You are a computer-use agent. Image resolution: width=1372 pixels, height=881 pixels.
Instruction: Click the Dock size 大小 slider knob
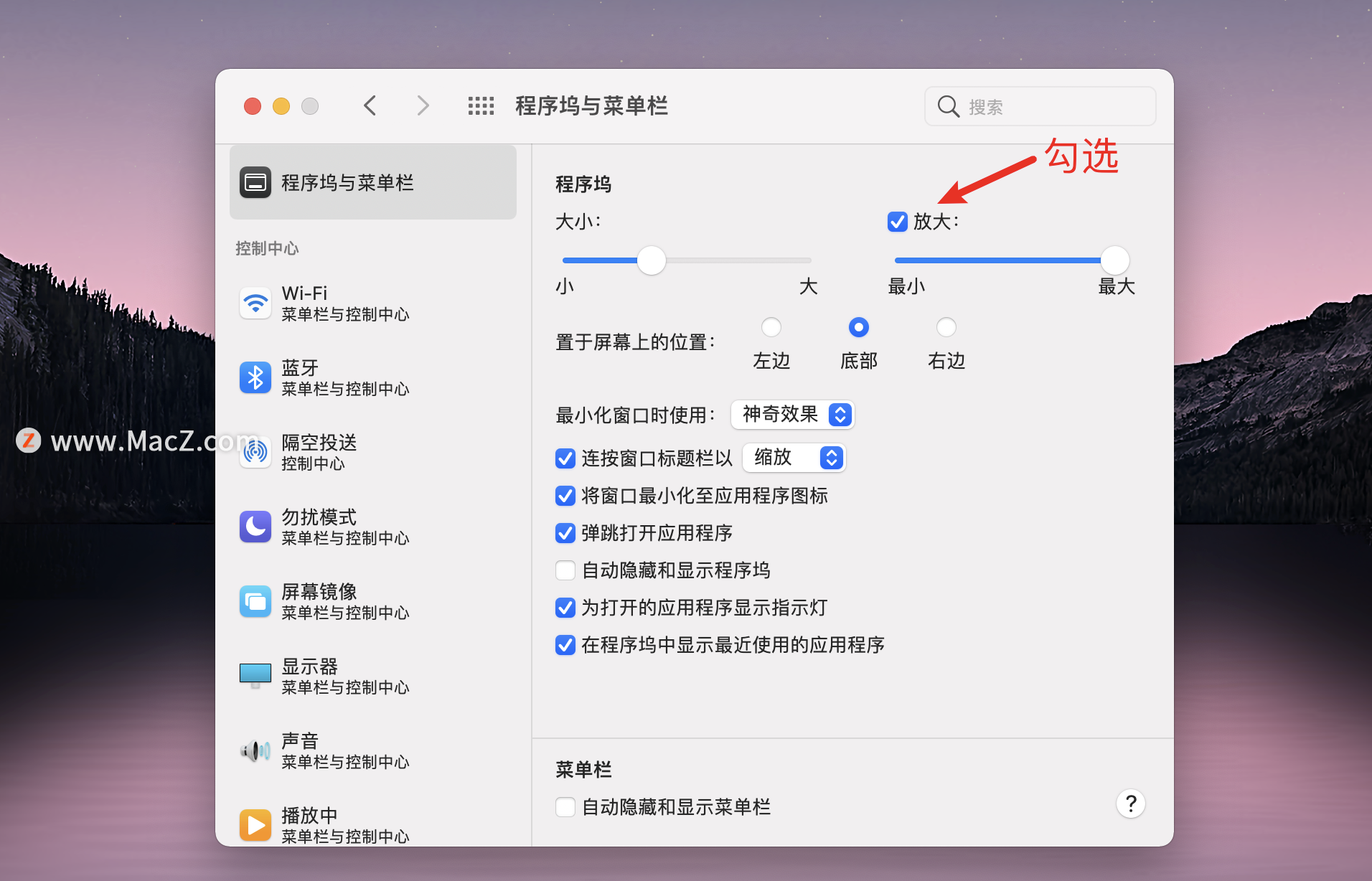pos(652,260)
